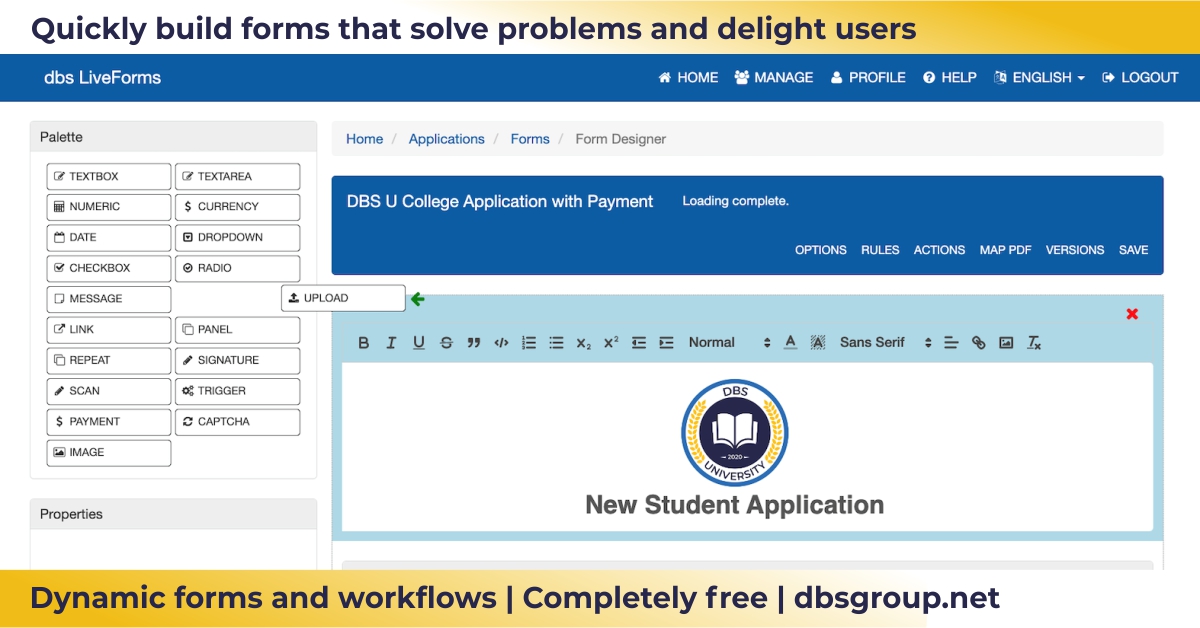Select the Captcha palette item

(238, 422)
